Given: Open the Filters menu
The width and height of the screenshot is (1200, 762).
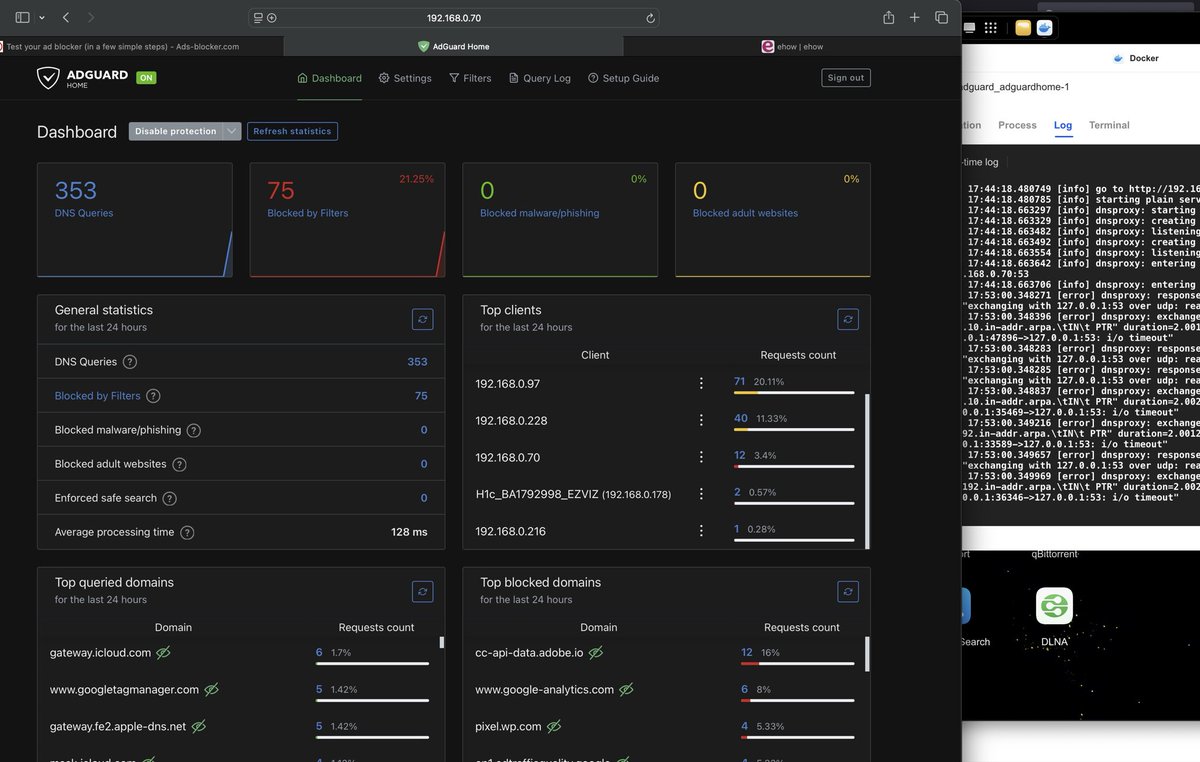Looking at the screenshot, I should tap(470, 78).
